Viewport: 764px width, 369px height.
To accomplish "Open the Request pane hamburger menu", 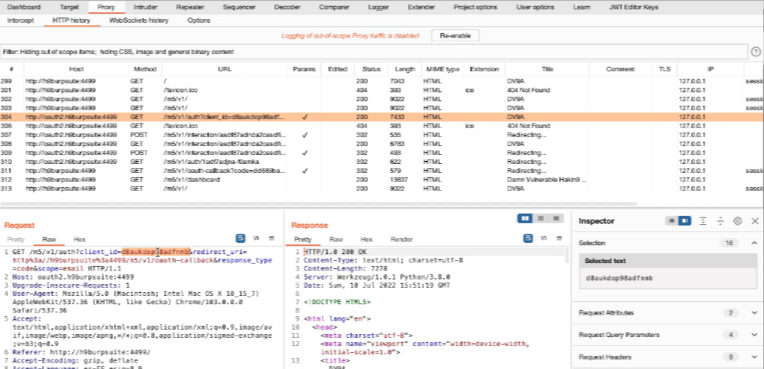I will (x=272, y=238).
